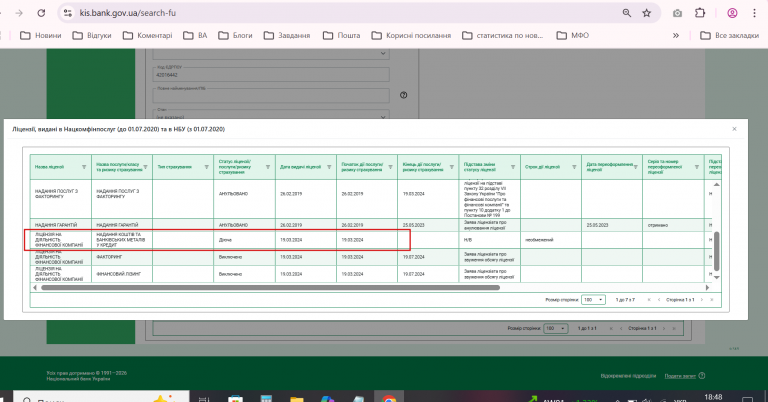Viewport: 768px width, 402px height.
Task: Open the 'Відокремлені підрозділи' footer link
Action: click(628, 376)
